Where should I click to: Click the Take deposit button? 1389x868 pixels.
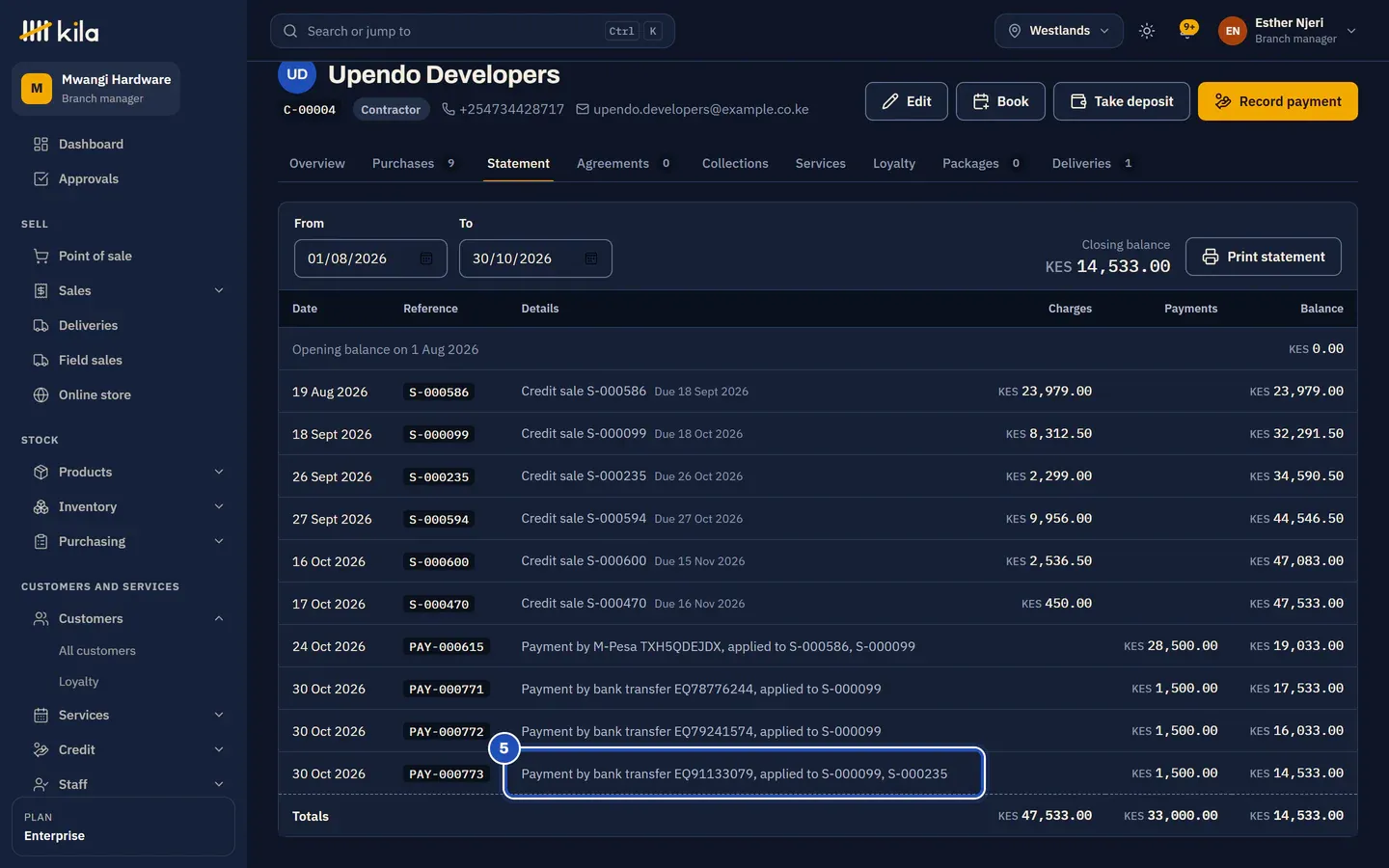(1122, 101)
